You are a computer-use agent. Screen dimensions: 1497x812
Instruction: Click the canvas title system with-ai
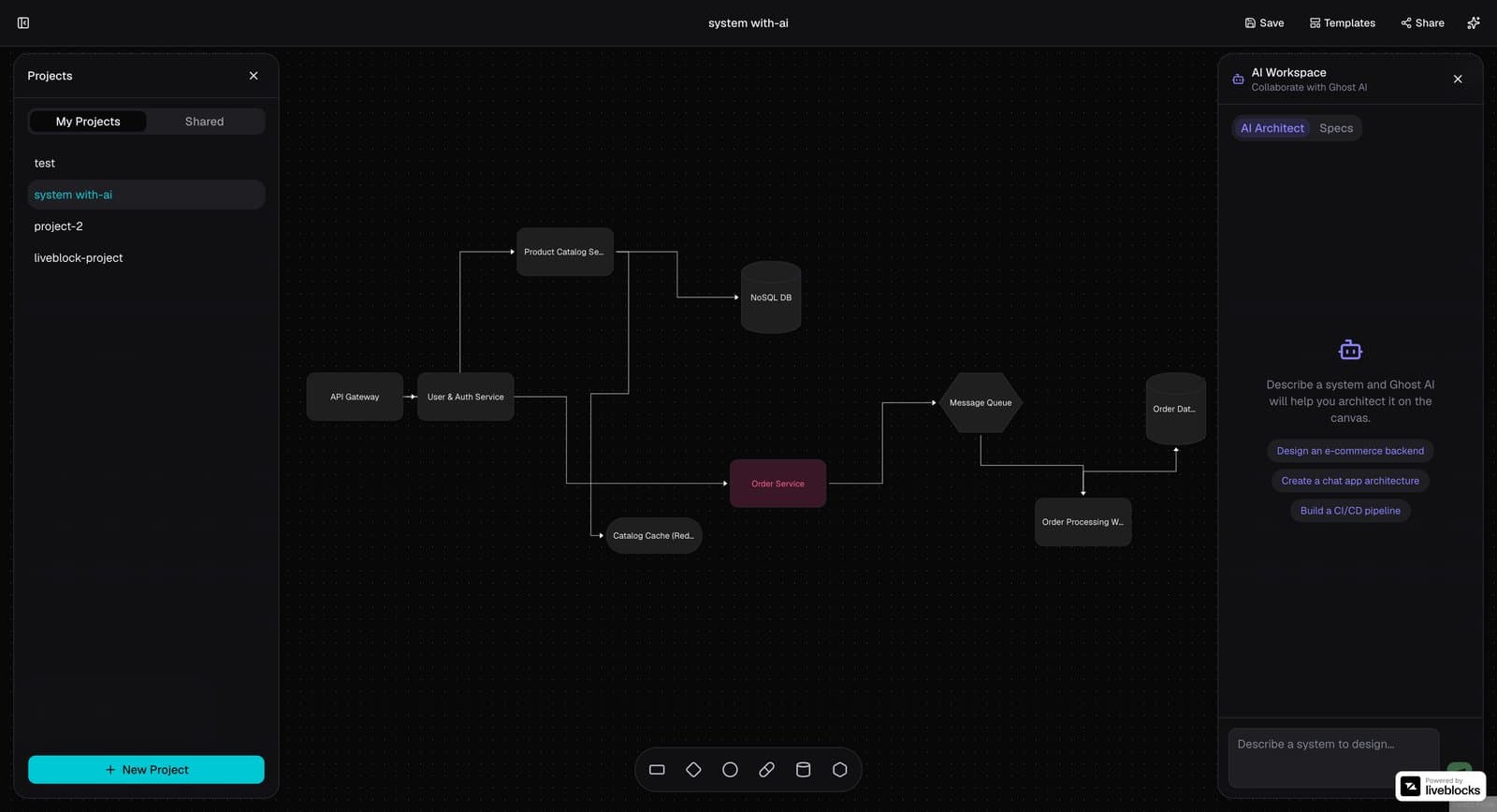pyautogui.click(x=748, y=23)
